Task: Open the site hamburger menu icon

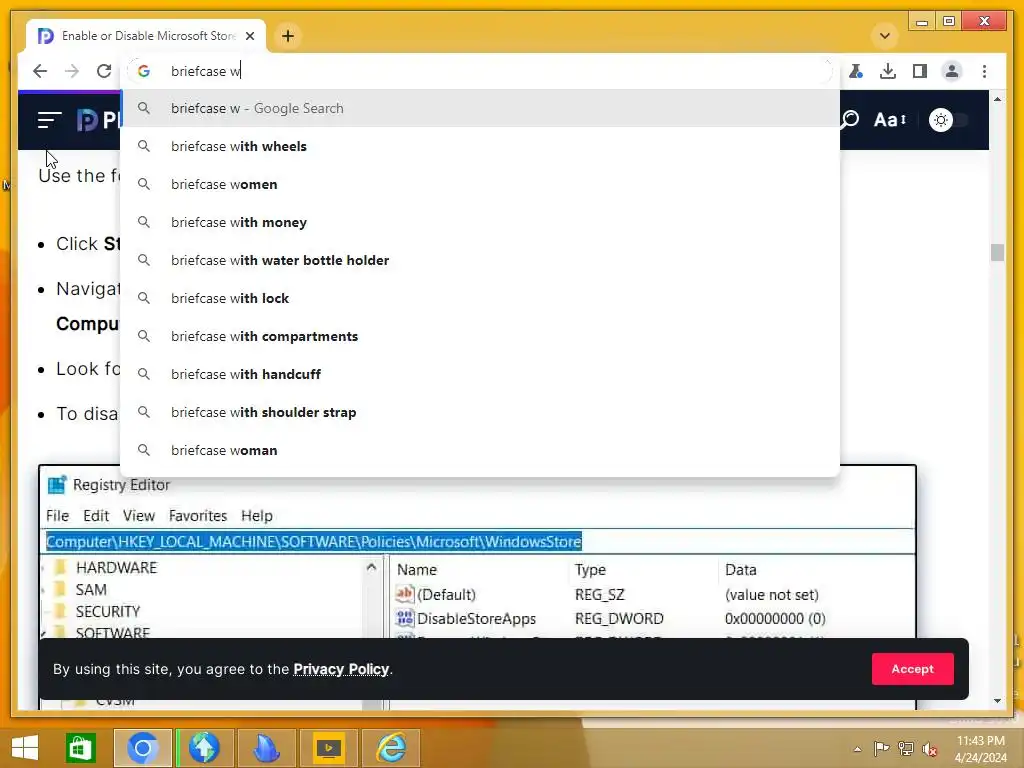Action: click(x=50, y=120)
